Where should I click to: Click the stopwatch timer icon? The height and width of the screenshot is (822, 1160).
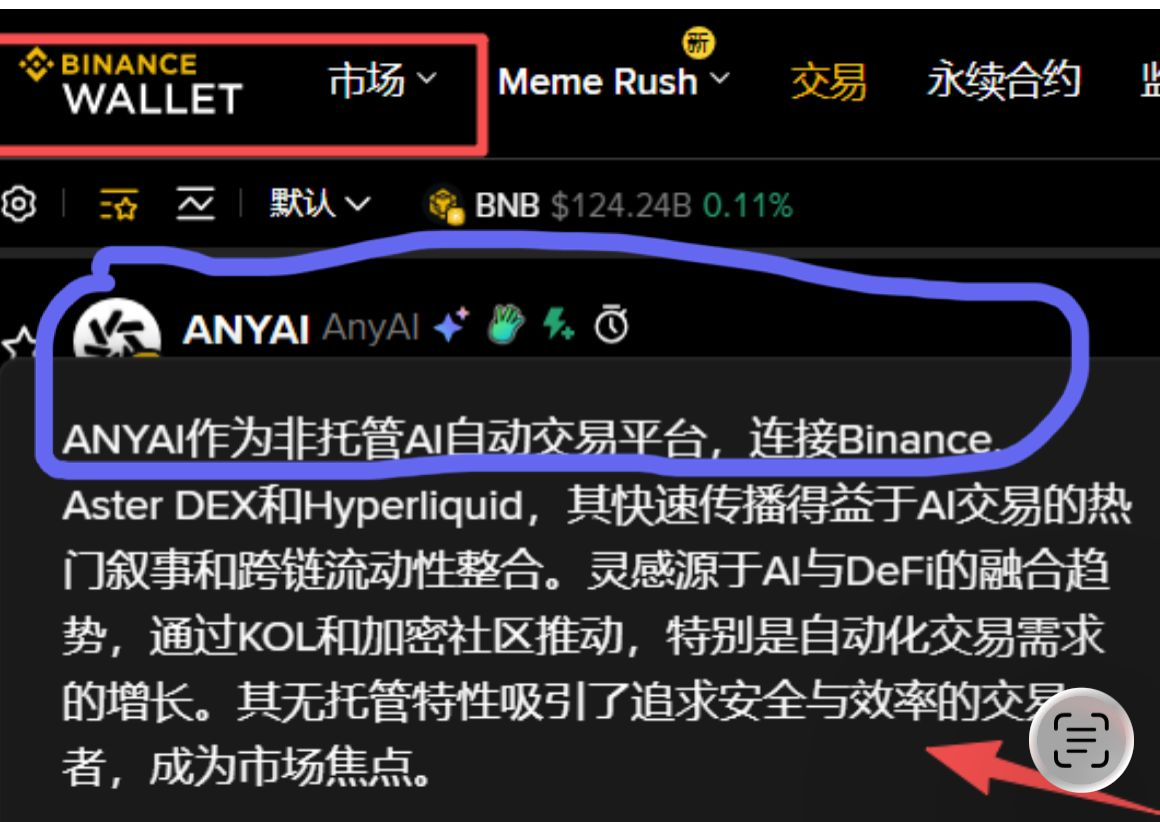pyautogui.click(x=611, y=324)
